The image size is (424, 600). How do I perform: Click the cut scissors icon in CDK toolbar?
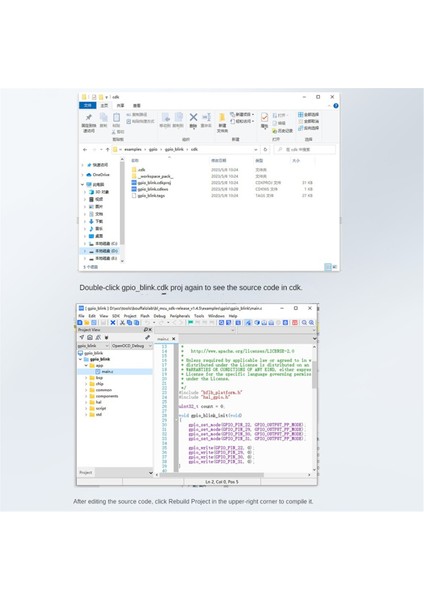[122, 323]
